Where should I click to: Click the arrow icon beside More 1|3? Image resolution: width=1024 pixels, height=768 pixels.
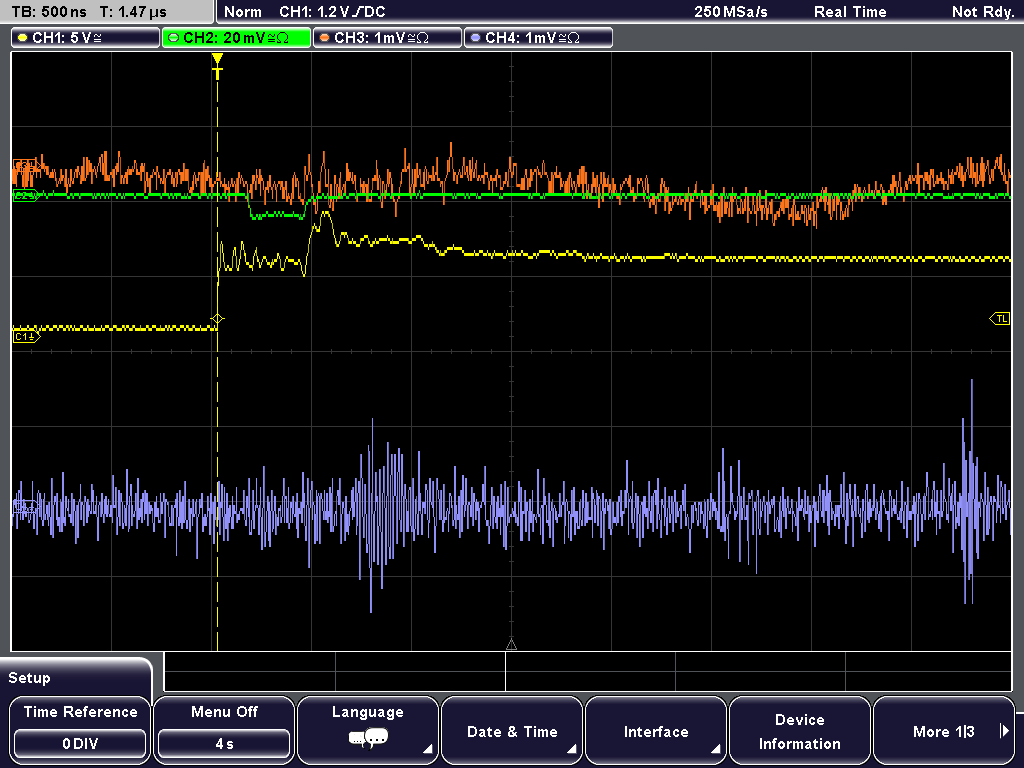pos(1004,731)
